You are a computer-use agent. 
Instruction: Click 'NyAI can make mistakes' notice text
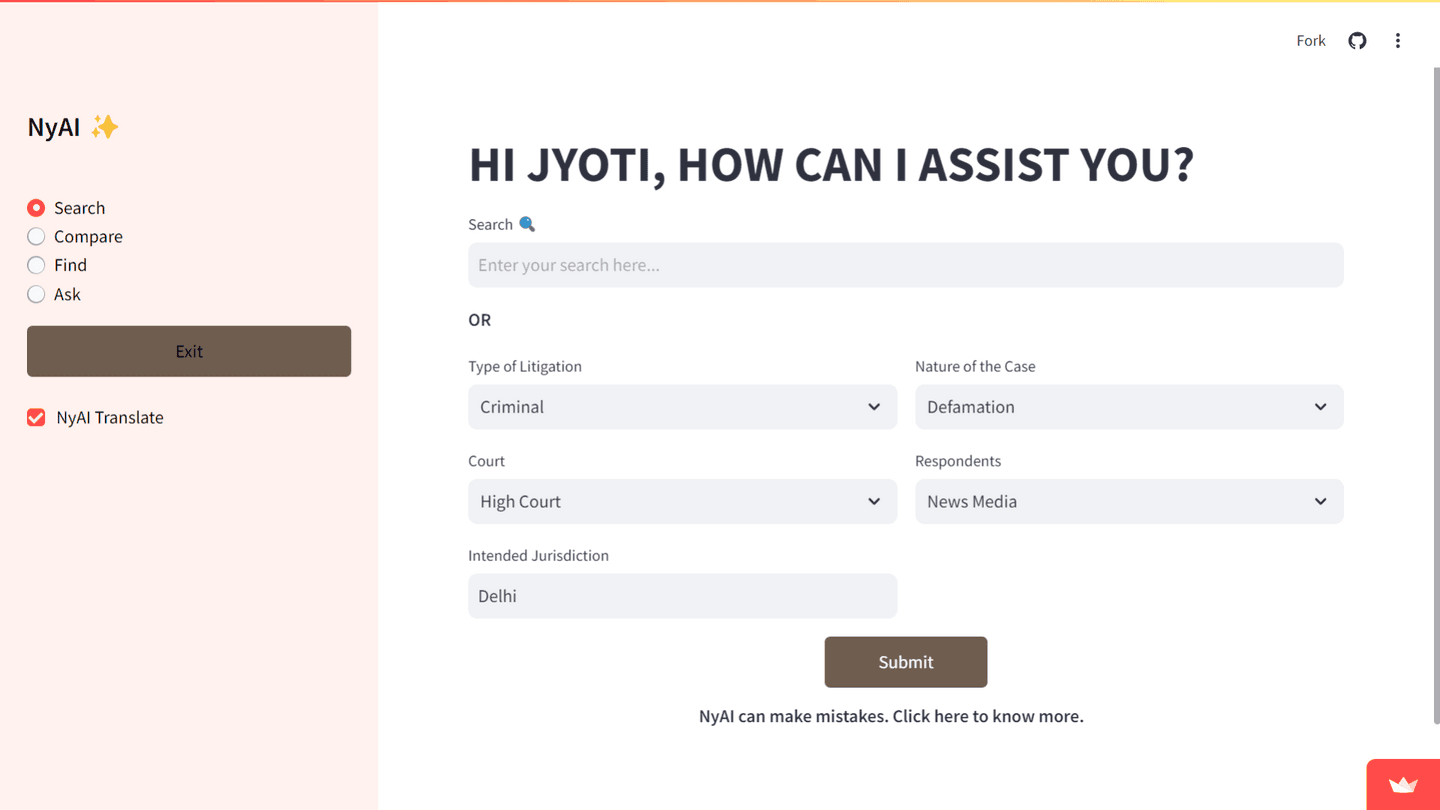(x=891, y=716)
